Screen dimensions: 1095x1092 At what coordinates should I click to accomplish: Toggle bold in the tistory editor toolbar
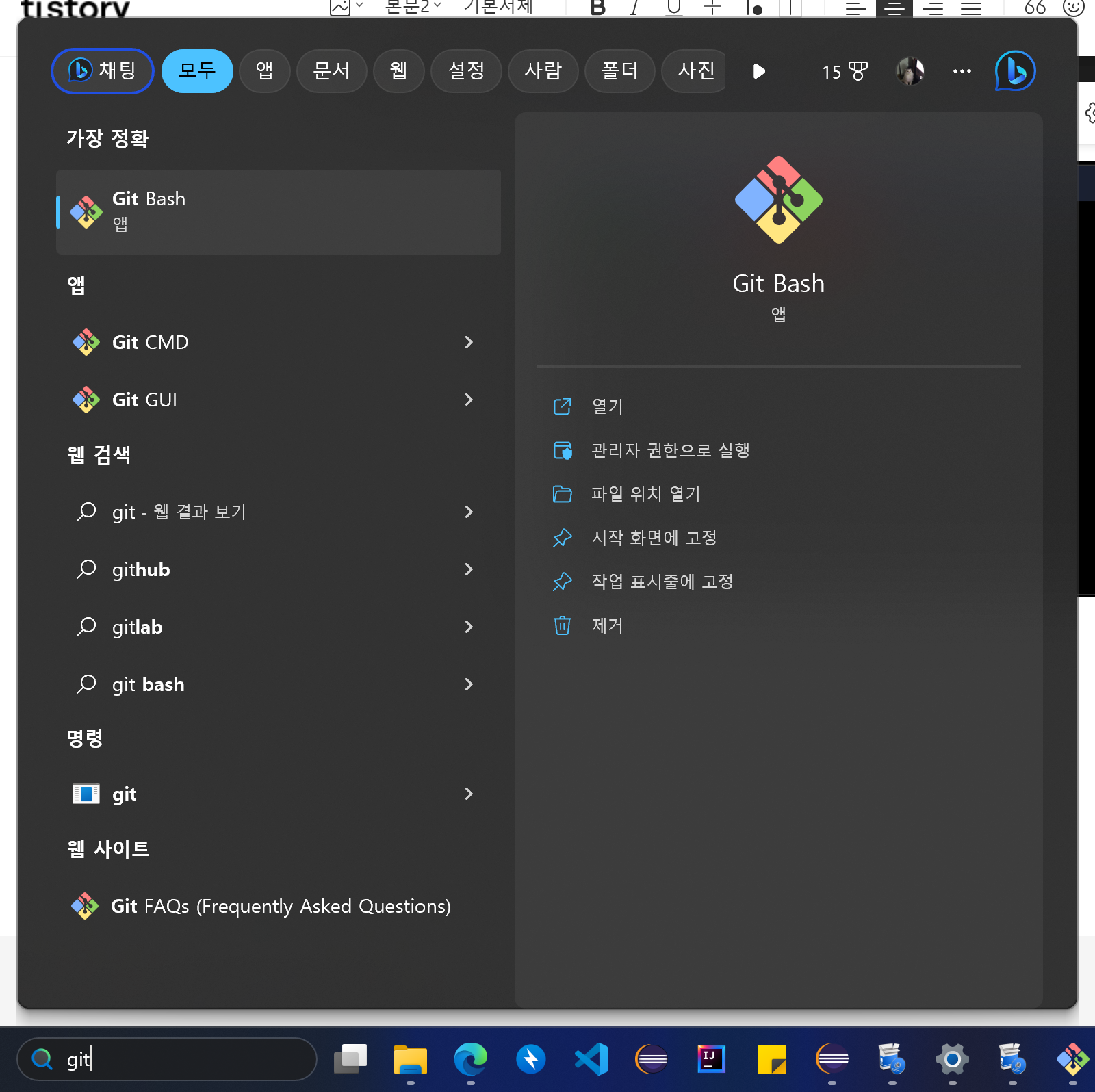598,8
